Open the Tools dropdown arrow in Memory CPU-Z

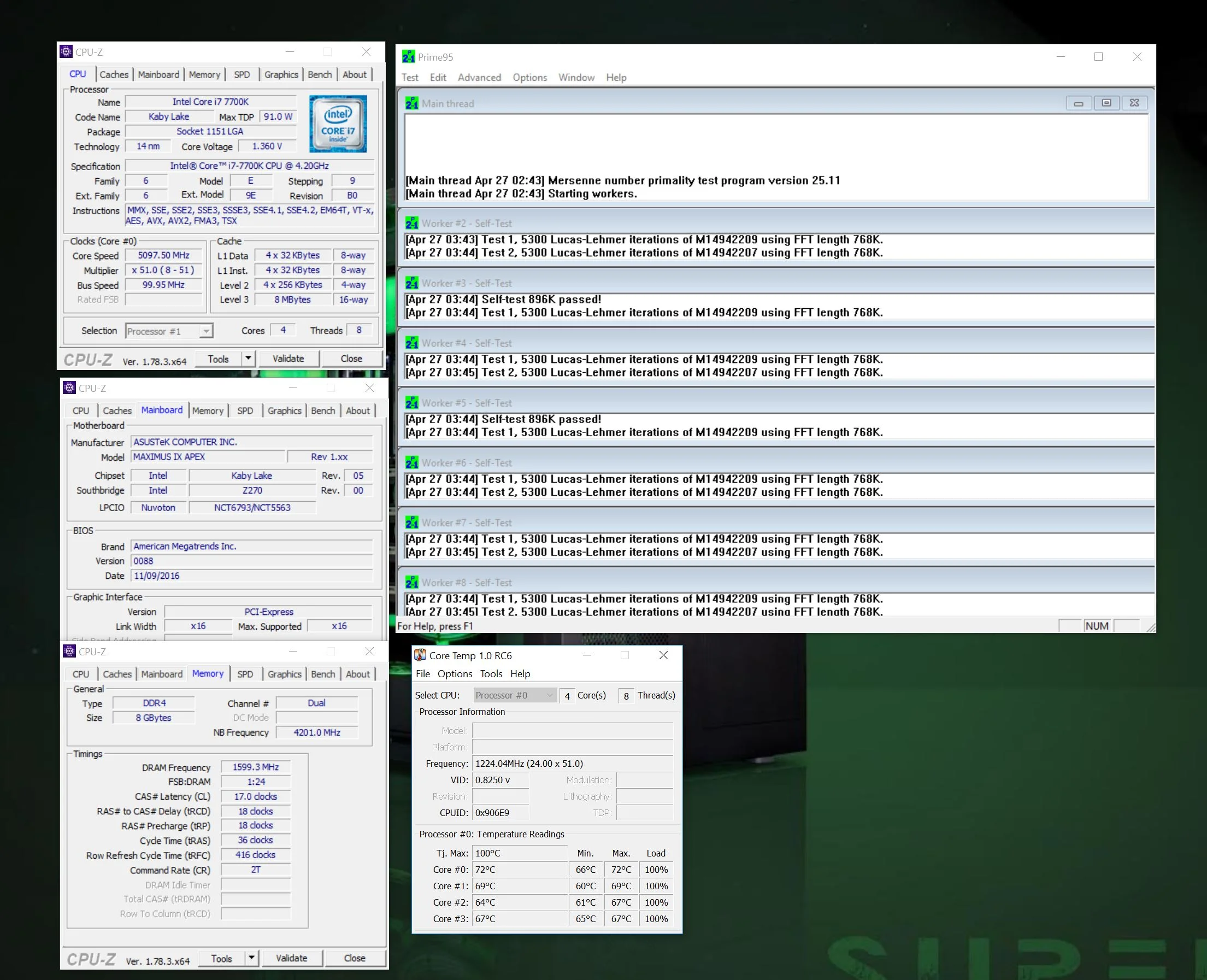(252, 958)
